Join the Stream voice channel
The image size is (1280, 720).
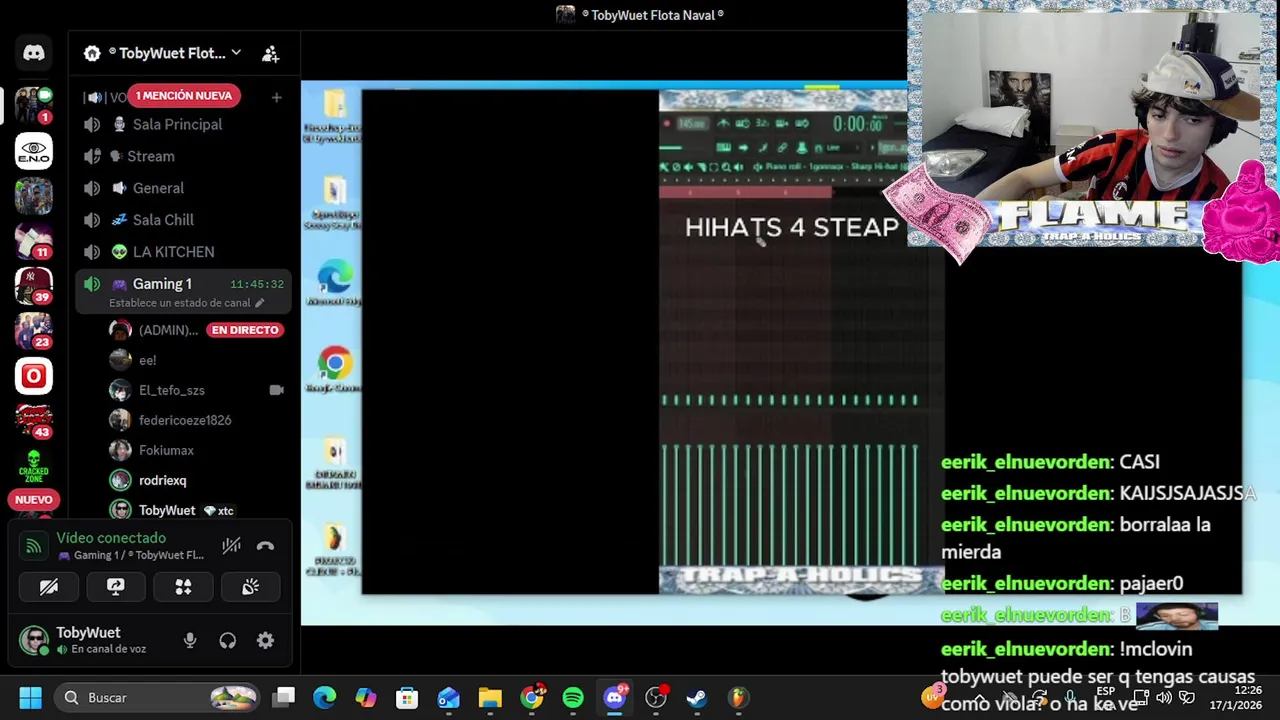[184, 156]
